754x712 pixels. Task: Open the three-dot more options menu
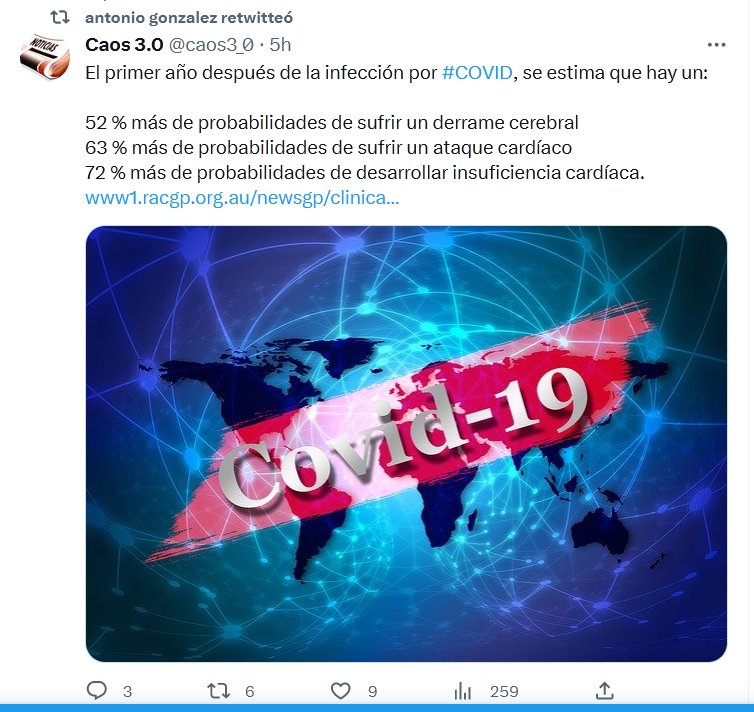716,45
